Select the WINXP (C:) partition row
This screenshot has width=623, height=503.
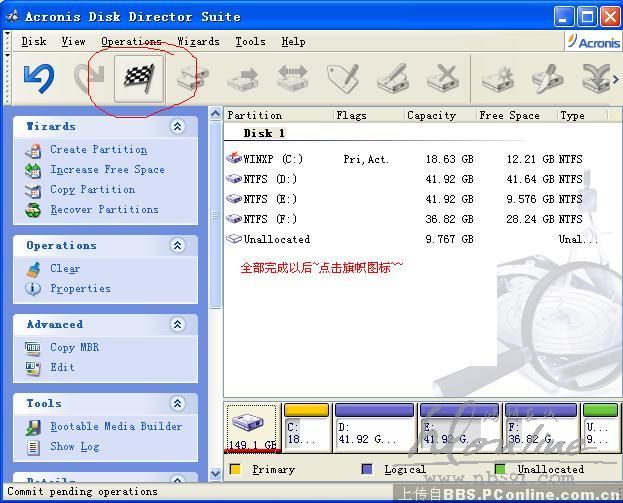tap(273, 159)
